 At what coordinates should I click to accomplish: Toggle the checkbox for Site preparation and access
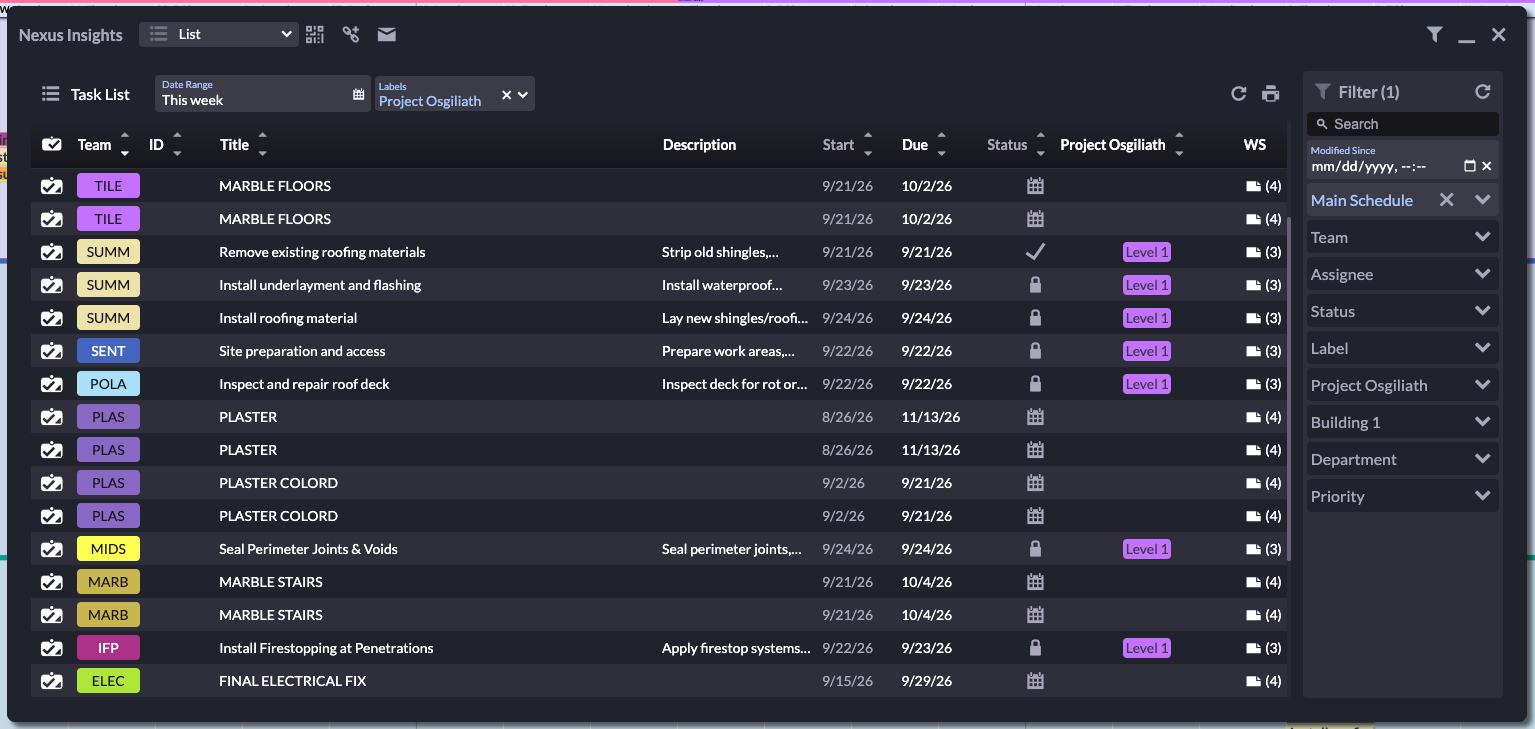[52, 351]
